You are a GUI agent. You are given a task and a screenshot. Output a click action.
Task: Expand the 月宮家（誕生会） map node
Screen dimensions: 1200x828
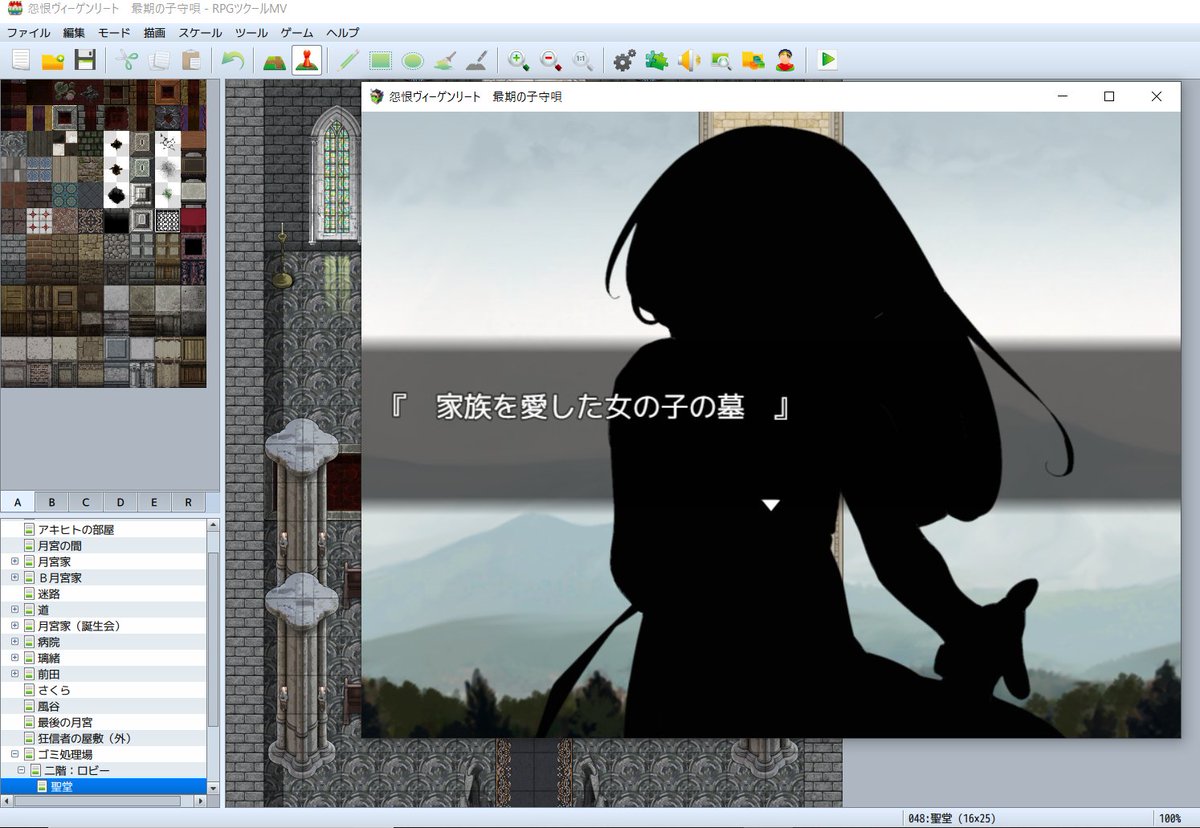point(14,625)
